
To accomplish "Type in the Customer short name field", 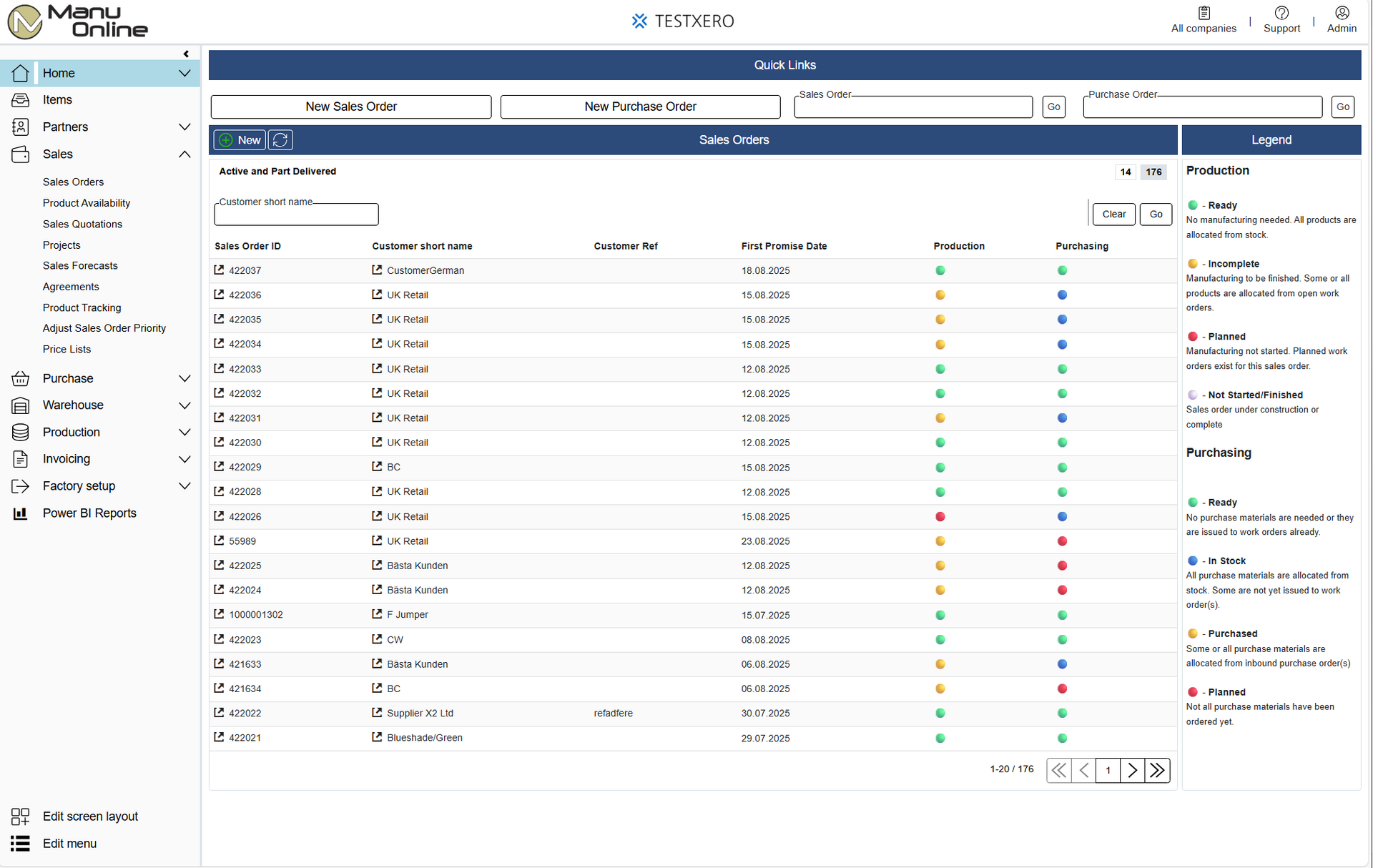I will 295,214.
